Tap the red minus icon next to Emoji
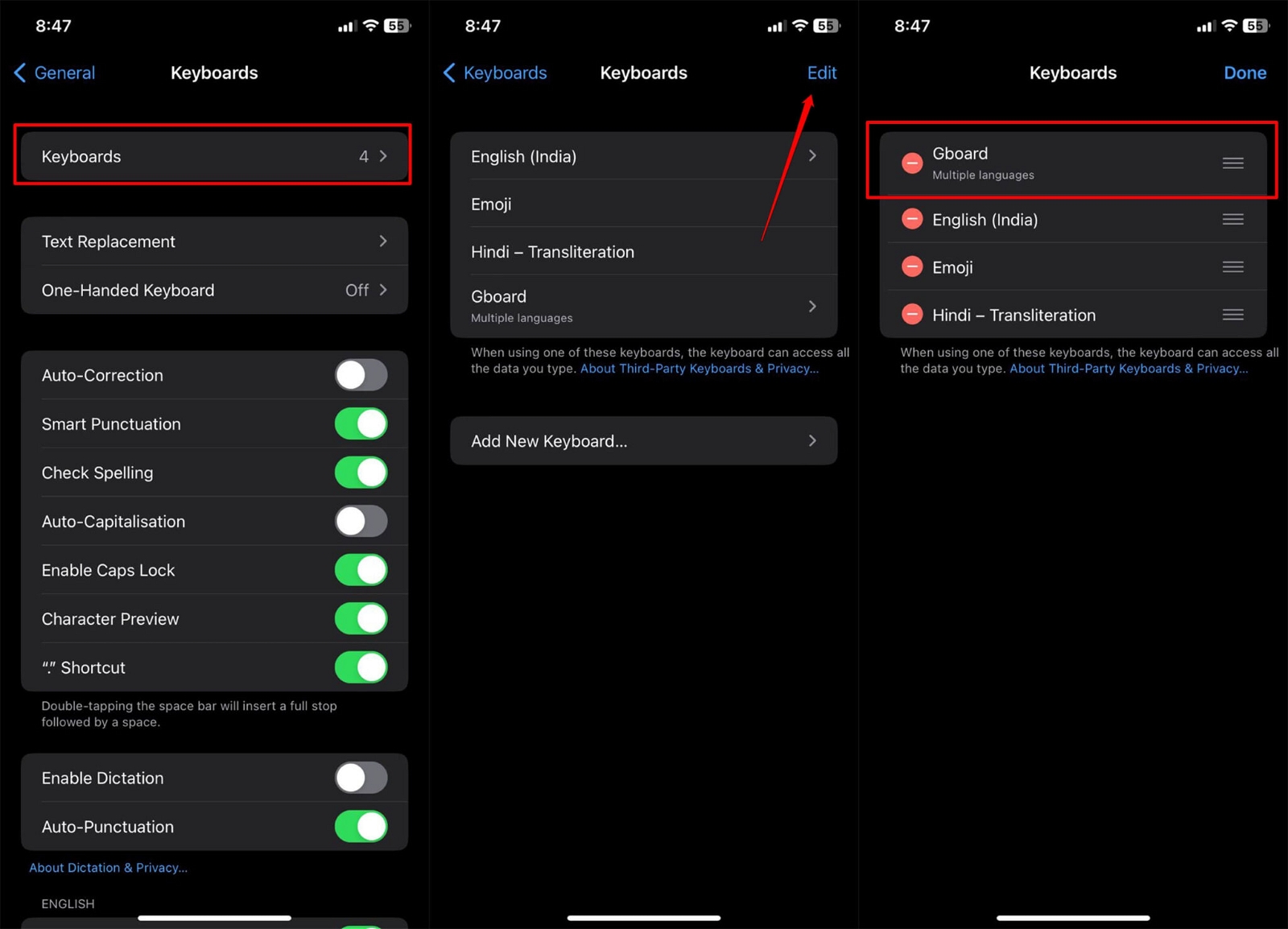 (x=912, y=266)
